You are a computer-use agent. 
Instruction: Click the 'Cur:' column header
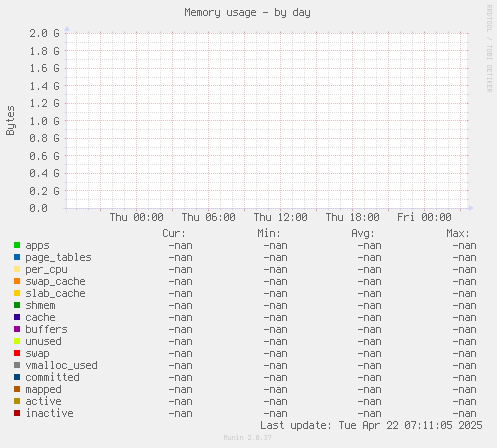click(x=174, y=233)
